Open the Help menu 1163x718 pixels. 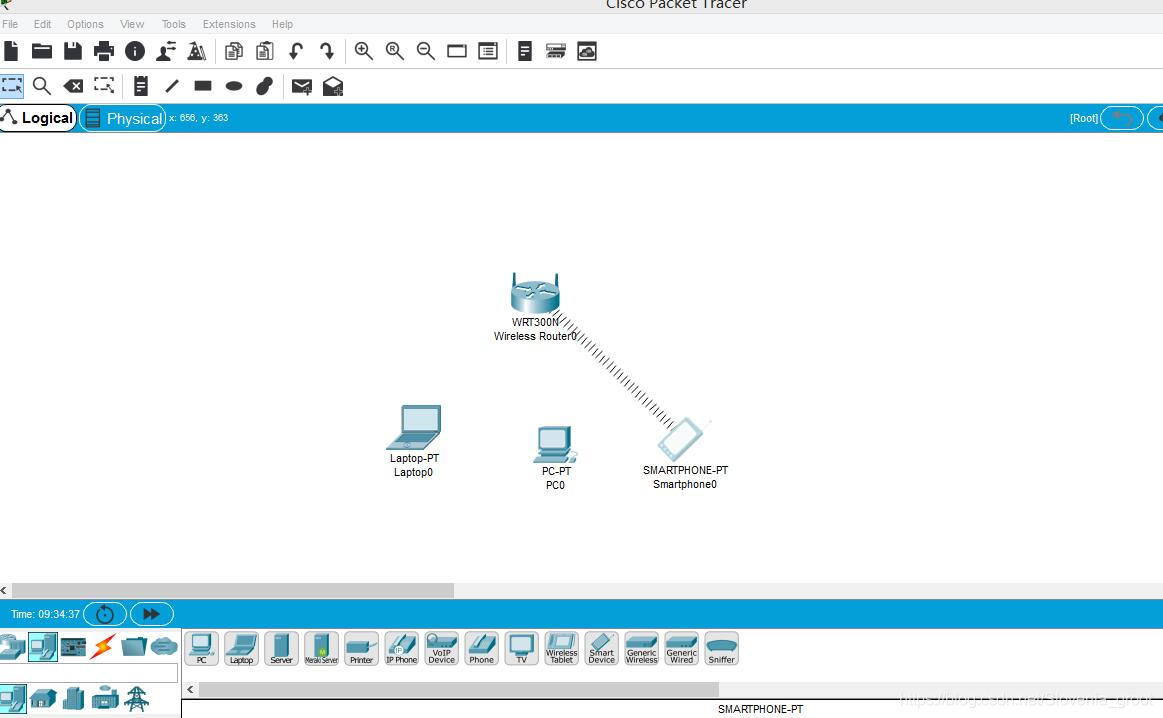pyautogui.click(x=282, y=24)
